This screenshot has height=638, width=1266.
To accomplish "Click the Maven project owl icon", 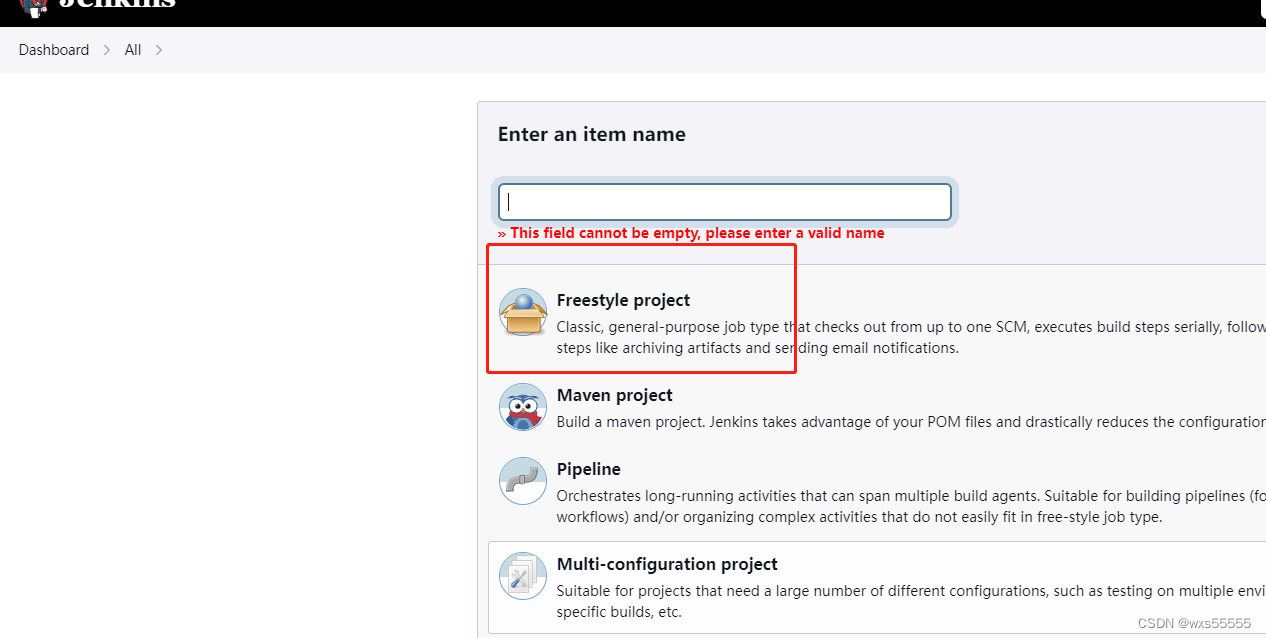I will pyautogui.click(x=523, y=407).
